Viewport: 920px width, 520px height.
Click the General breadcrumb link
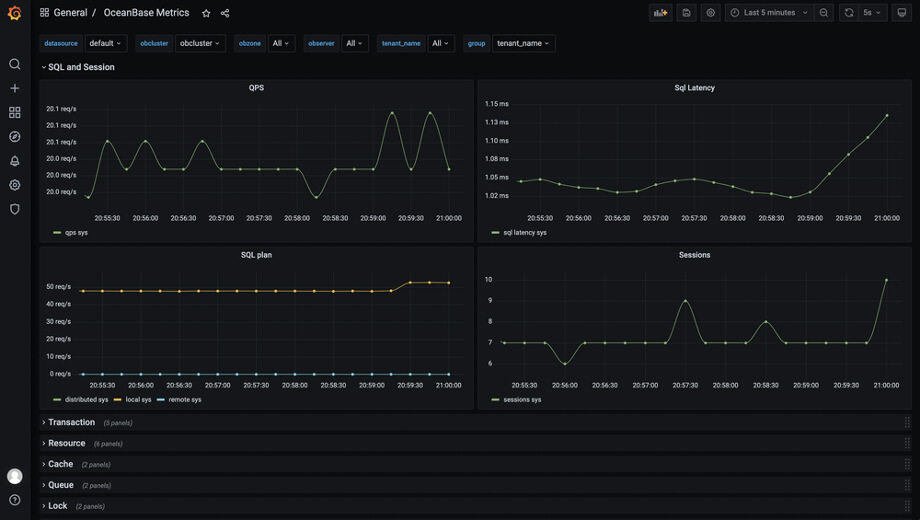(70, 13)
